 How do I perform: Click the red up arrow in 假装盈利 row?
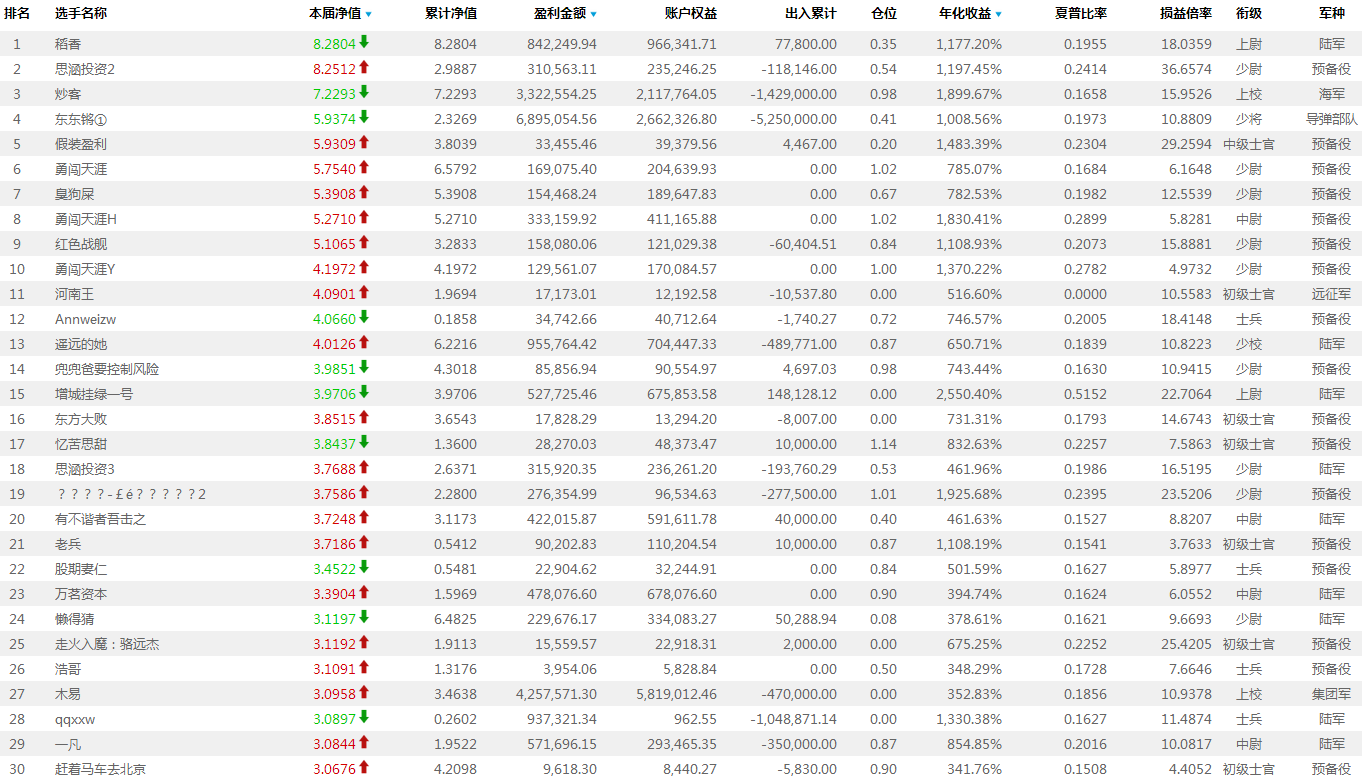(x=364, y=142)
